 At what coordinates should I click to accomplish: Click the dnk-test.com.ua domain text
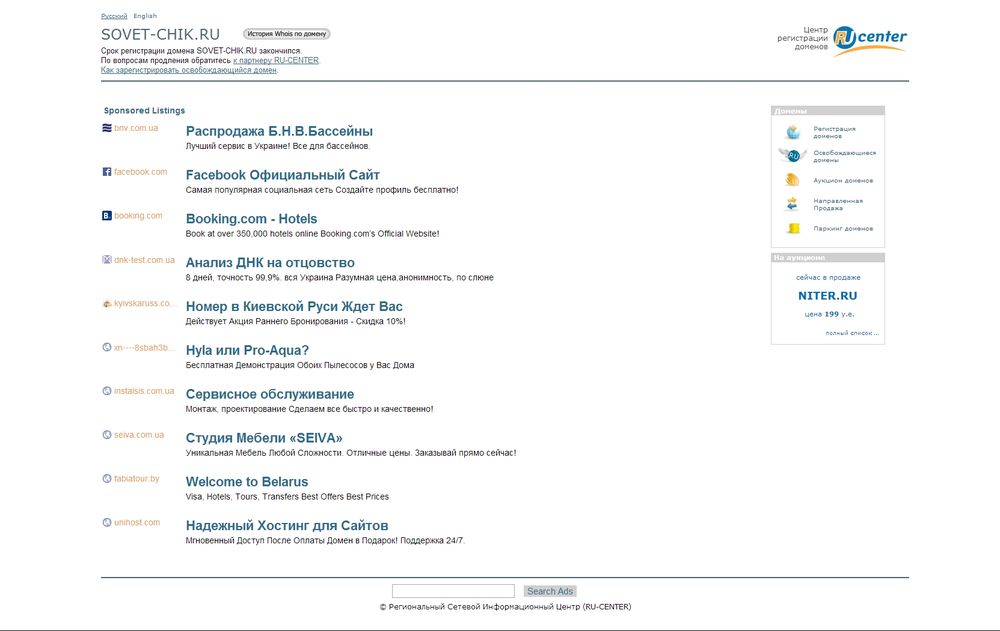click(x=144, y=260)
